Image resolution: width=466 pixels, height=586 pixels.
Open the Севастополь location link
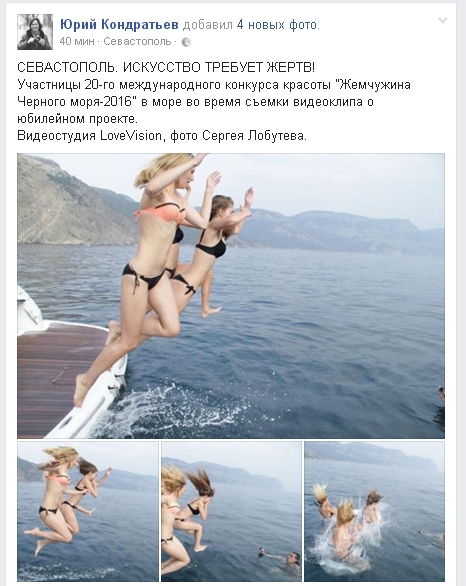[137, 41]
